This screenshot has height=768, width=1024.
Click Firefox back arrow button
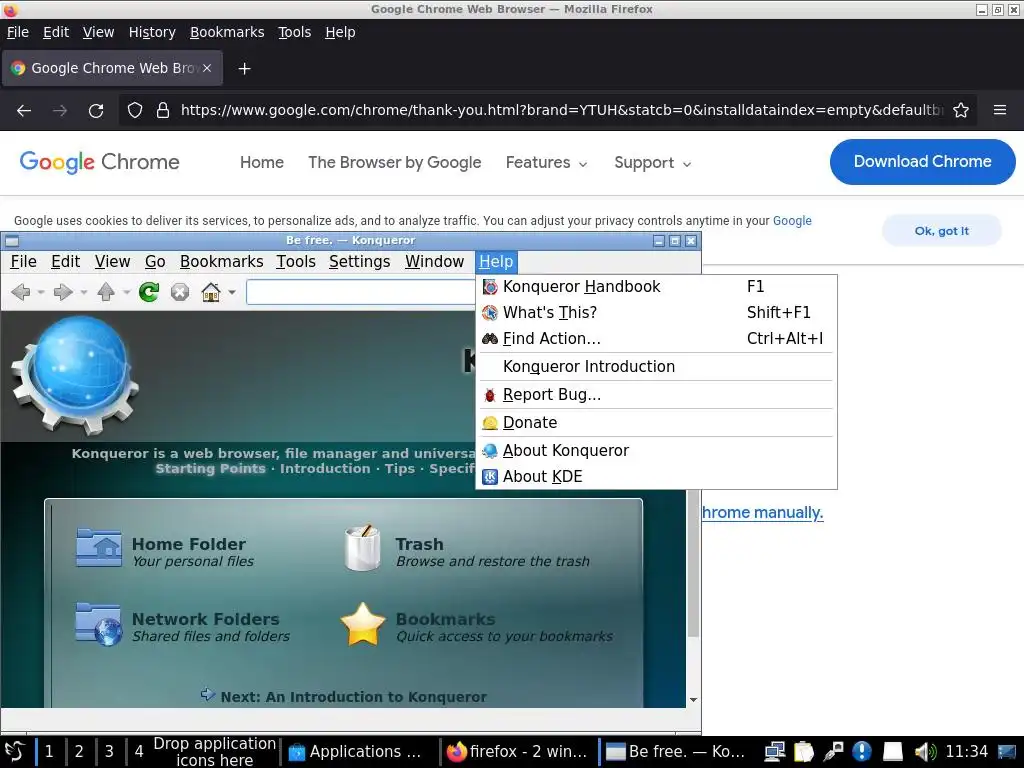pos(24,110)
